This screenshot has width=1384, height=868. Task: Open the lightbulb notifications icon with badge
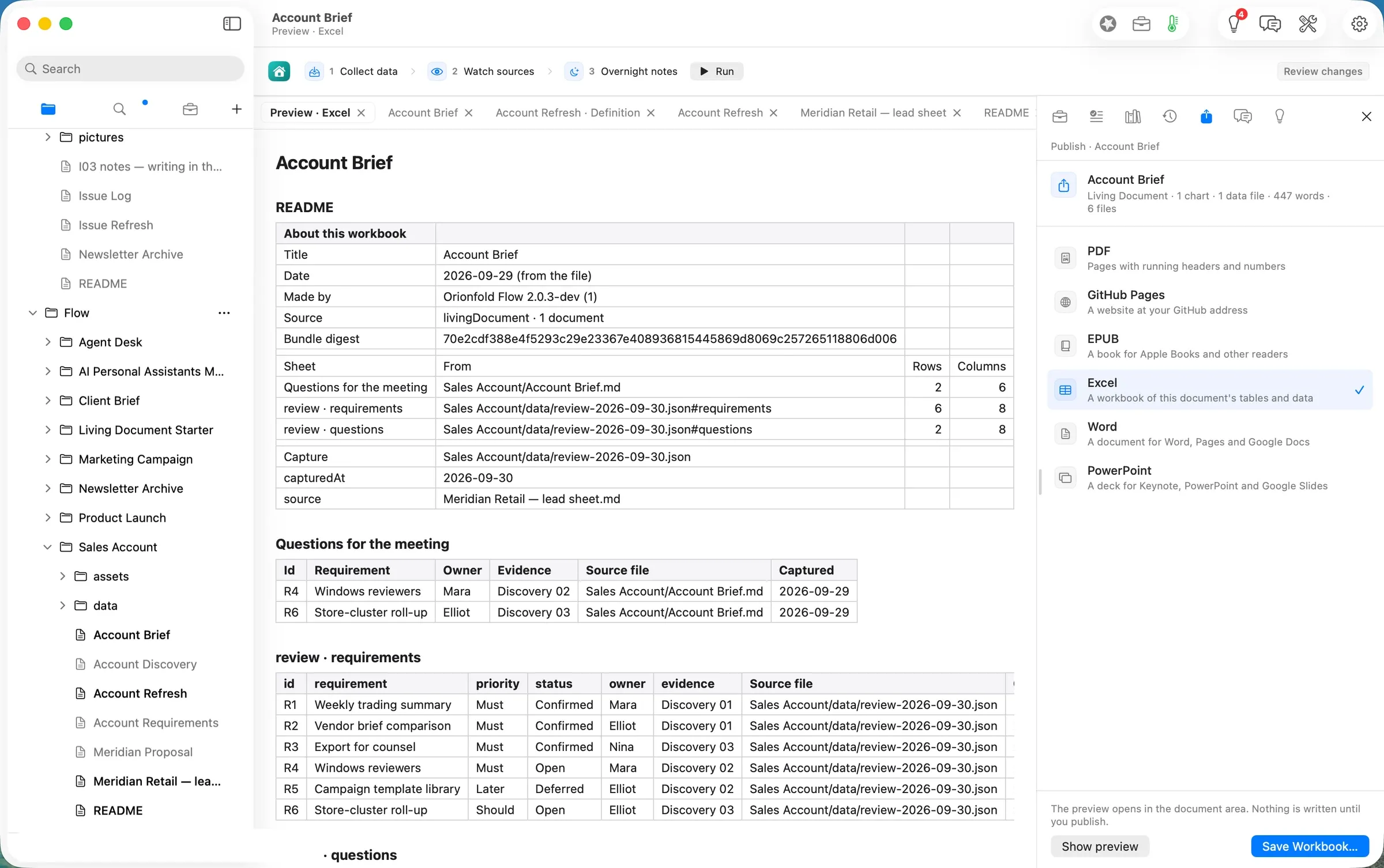coord(1234,24)
